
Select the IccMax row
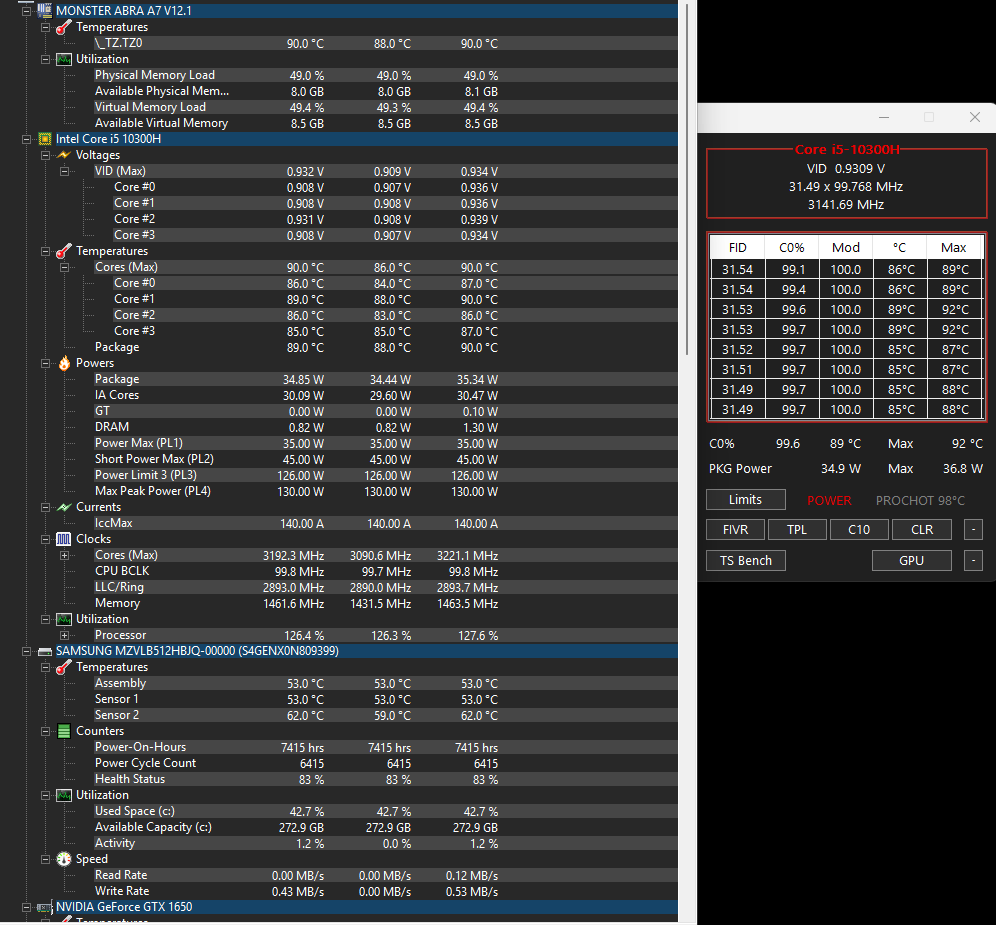pyautogui.click(x=386, y=523)
